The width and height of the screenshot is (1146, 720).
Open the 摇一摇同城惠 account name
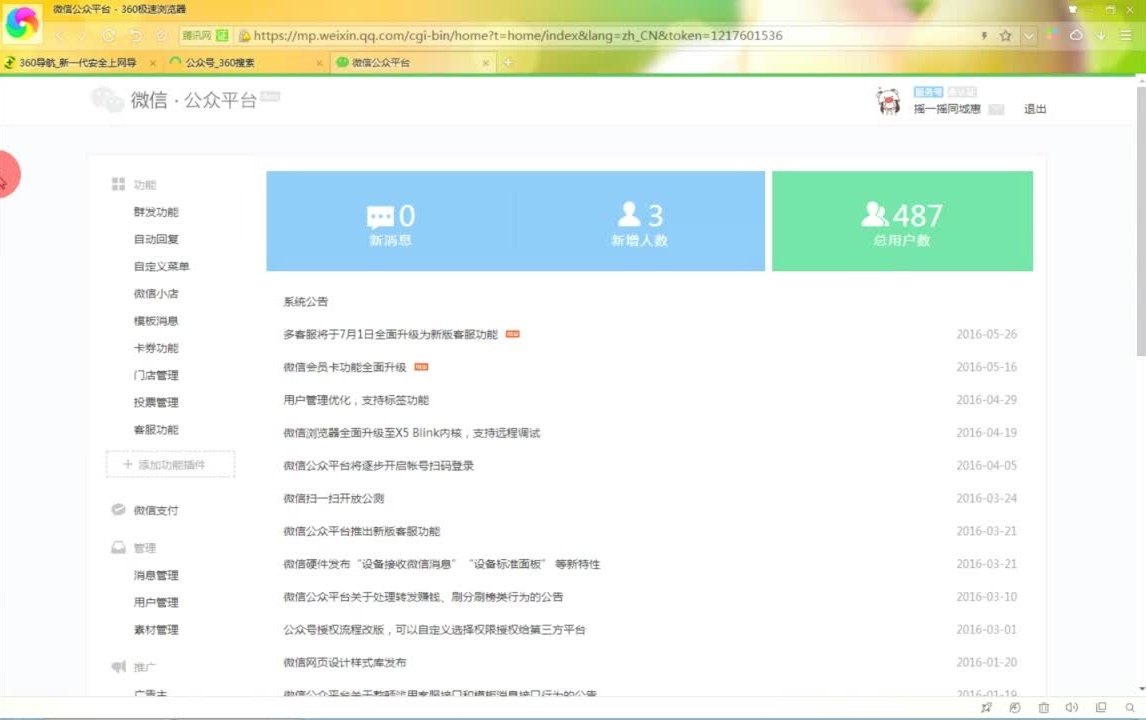946,109
